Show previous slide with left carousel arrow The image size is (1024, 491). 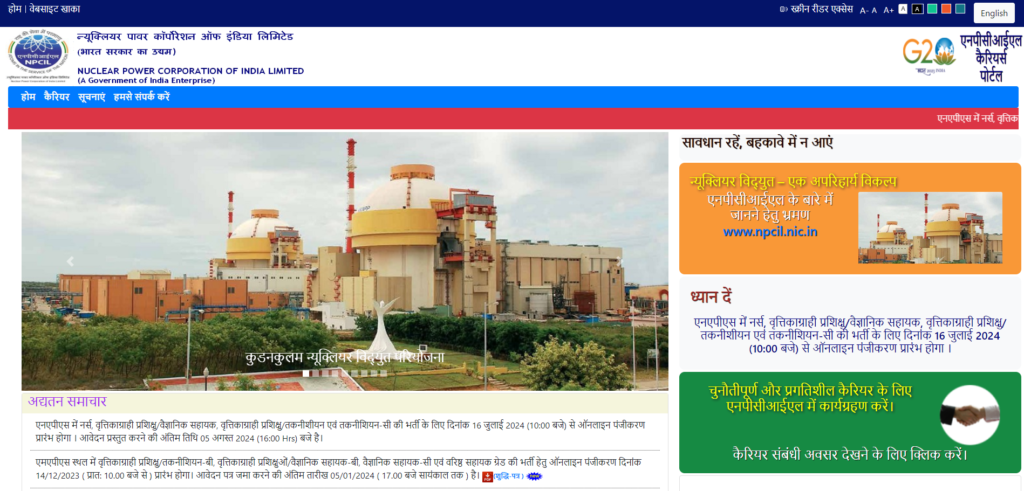click(x=70, y=262)
